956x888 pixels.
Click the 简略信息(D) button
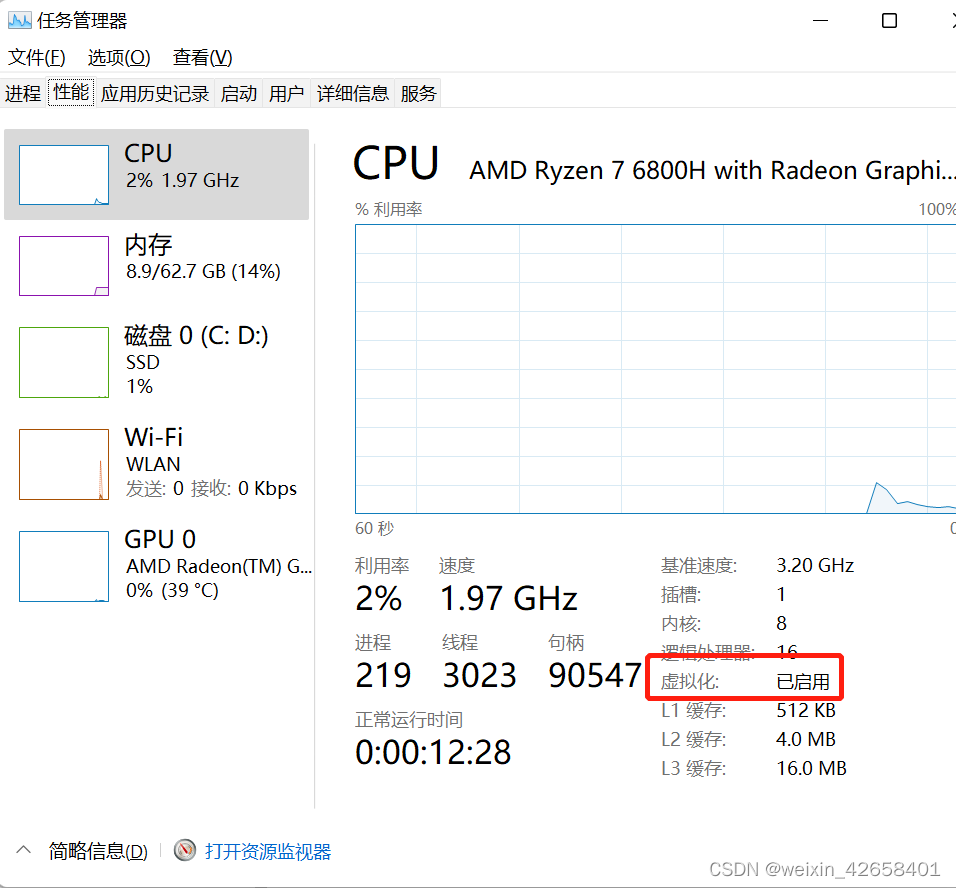[x=98, y=851]
